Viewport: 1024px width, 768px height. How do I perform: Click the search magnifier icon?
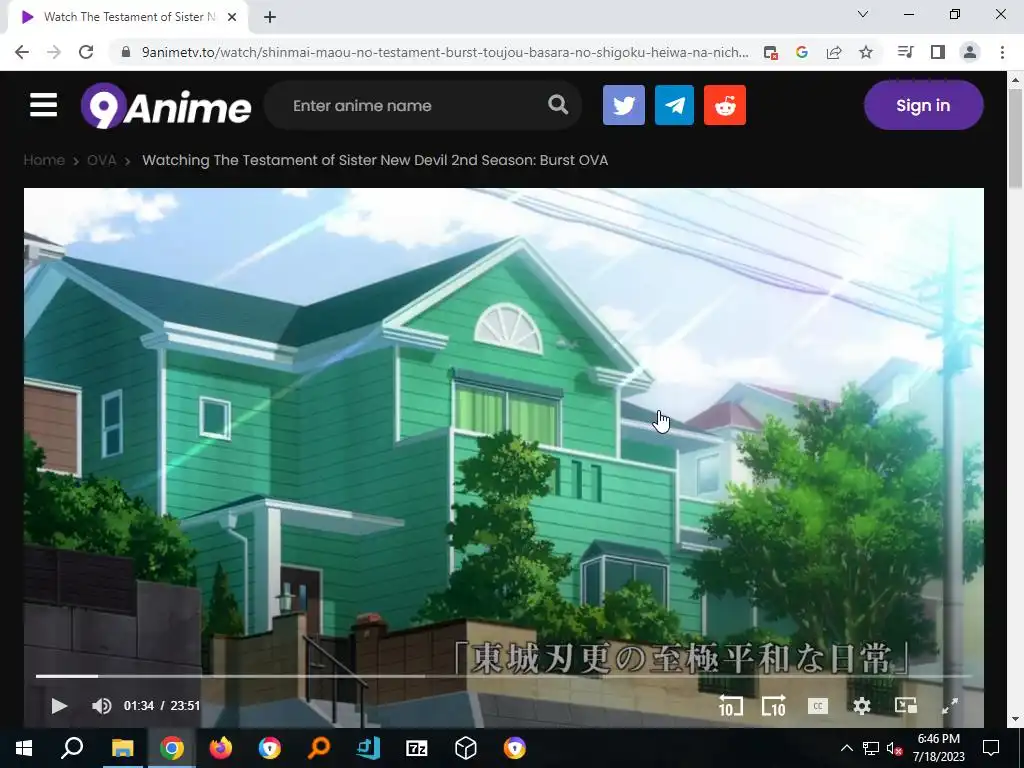(x=558, y=104)
